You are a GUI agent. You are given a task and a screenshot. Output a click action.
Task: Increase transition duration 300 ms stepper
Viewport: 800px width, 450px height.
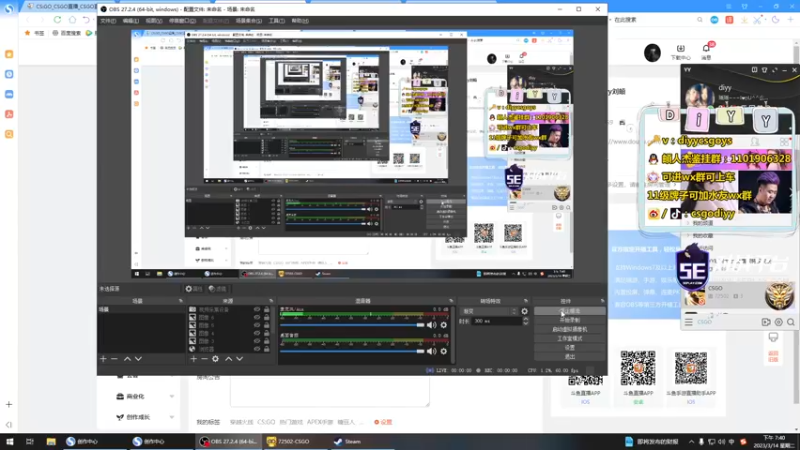point(526,319)
